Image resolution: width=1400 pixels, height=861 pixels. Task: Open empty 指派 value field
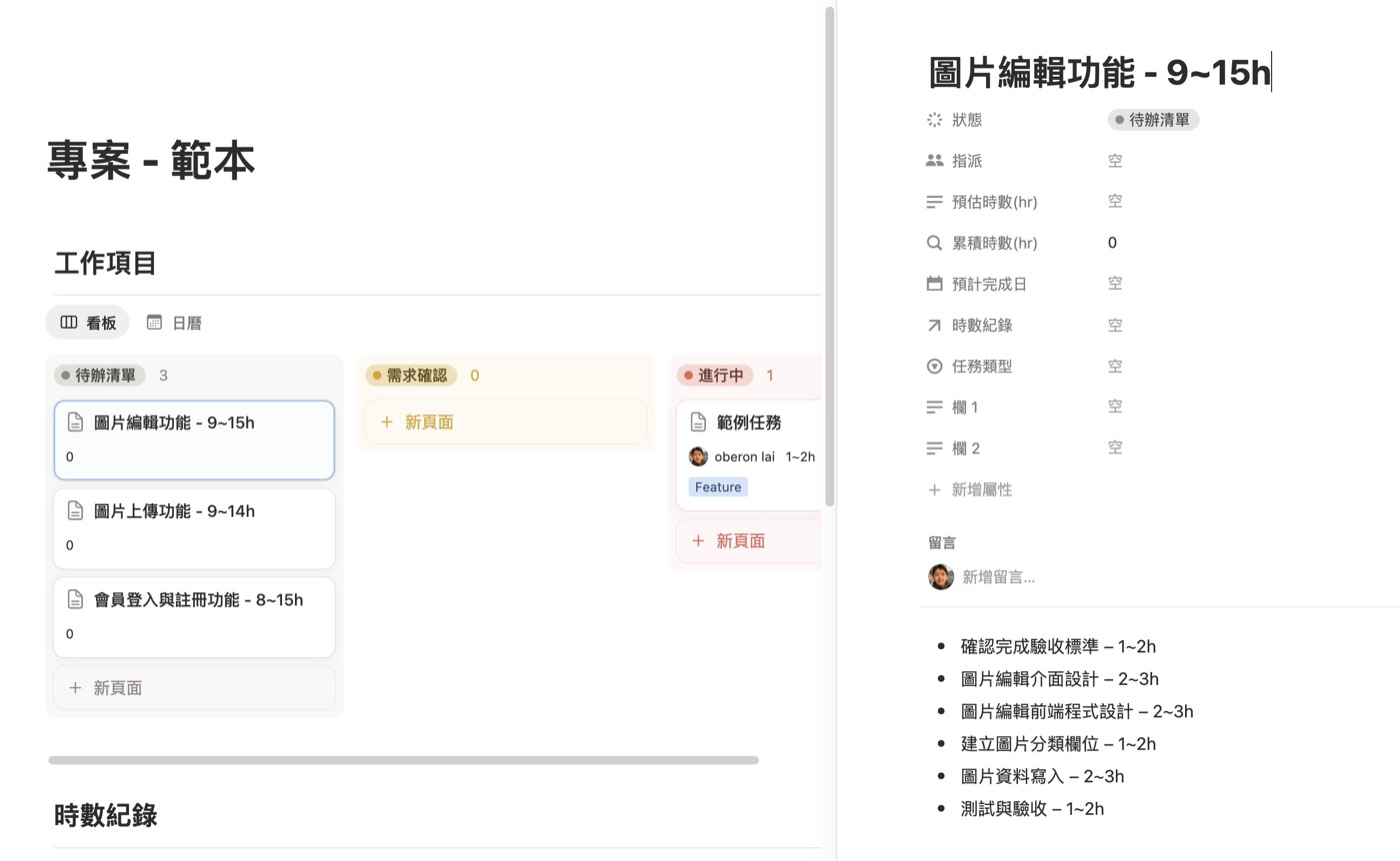click(x=1115, y=160)
